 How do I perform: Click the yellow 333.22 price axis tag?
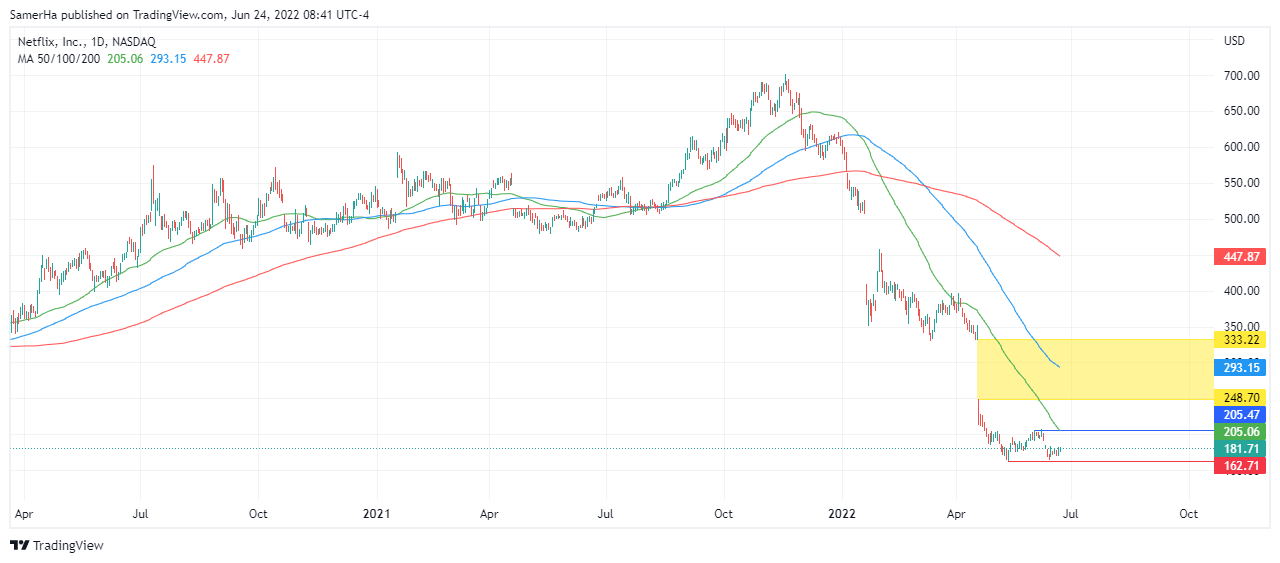click(x=1239, y=339)
